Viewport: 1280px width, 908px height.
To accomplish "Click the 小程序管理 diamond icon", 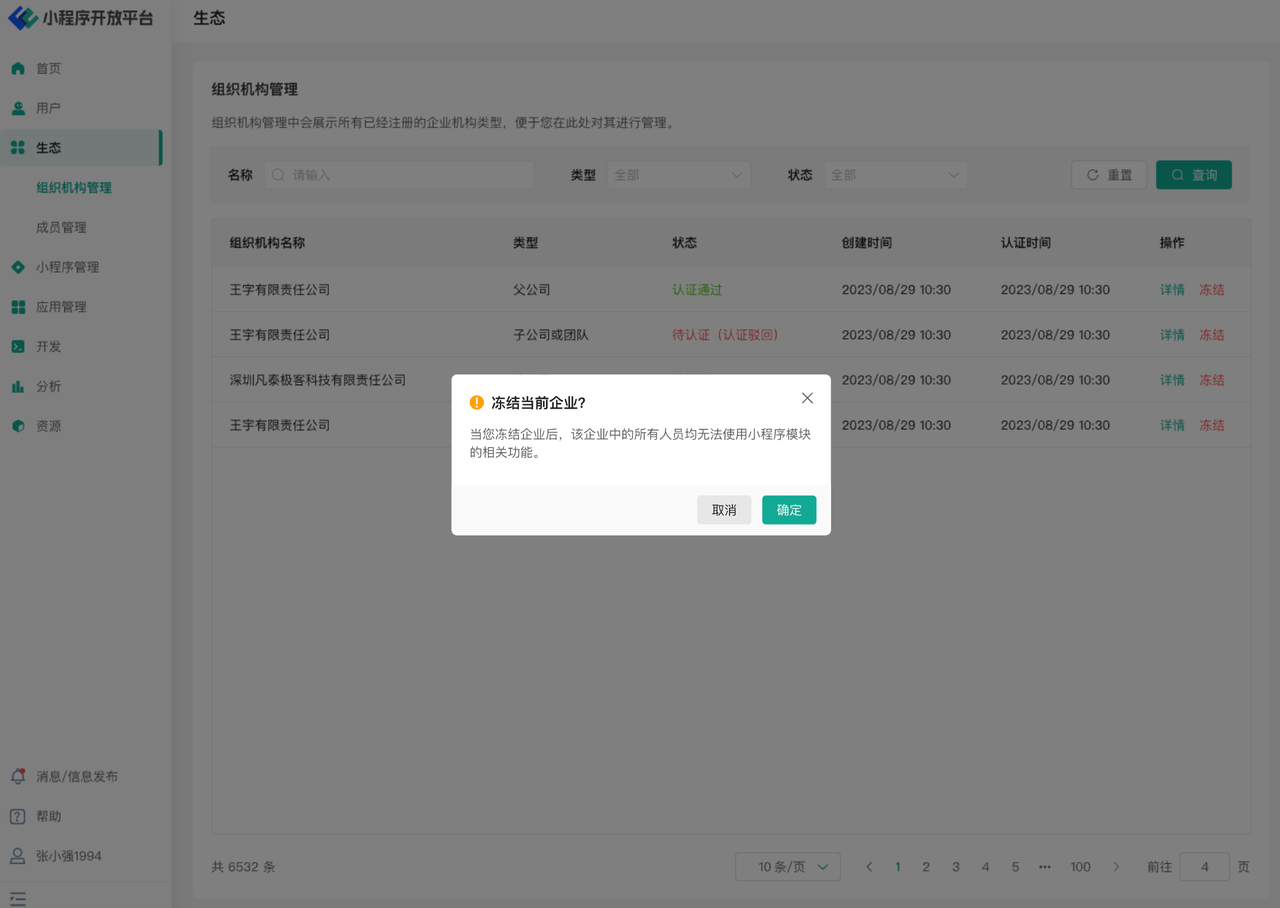I will [x=18, y=267].
